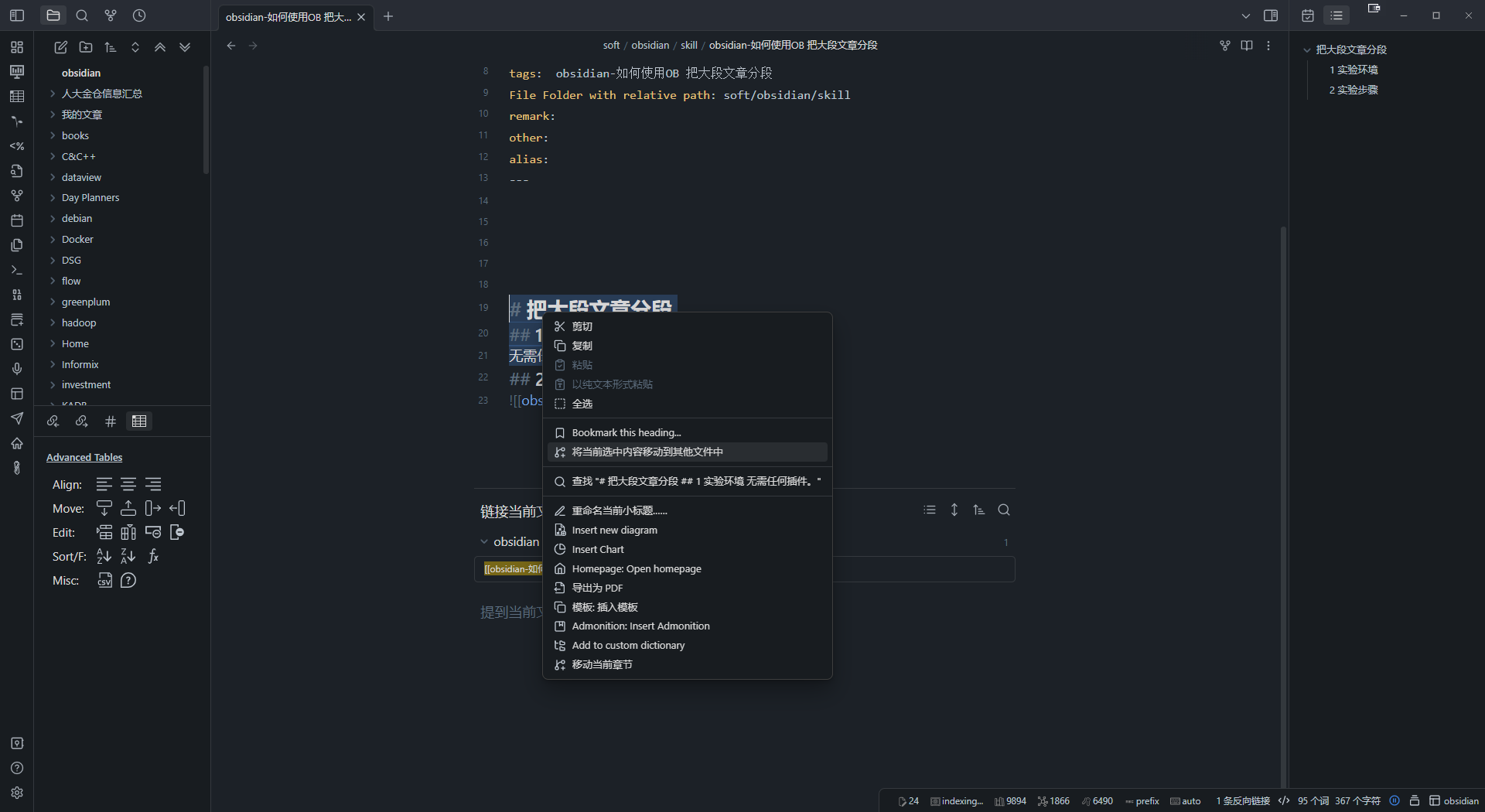This screenshot has height=812, width=1485.
Task: Open search pane magnifier icon
Action: coord(82,15)
